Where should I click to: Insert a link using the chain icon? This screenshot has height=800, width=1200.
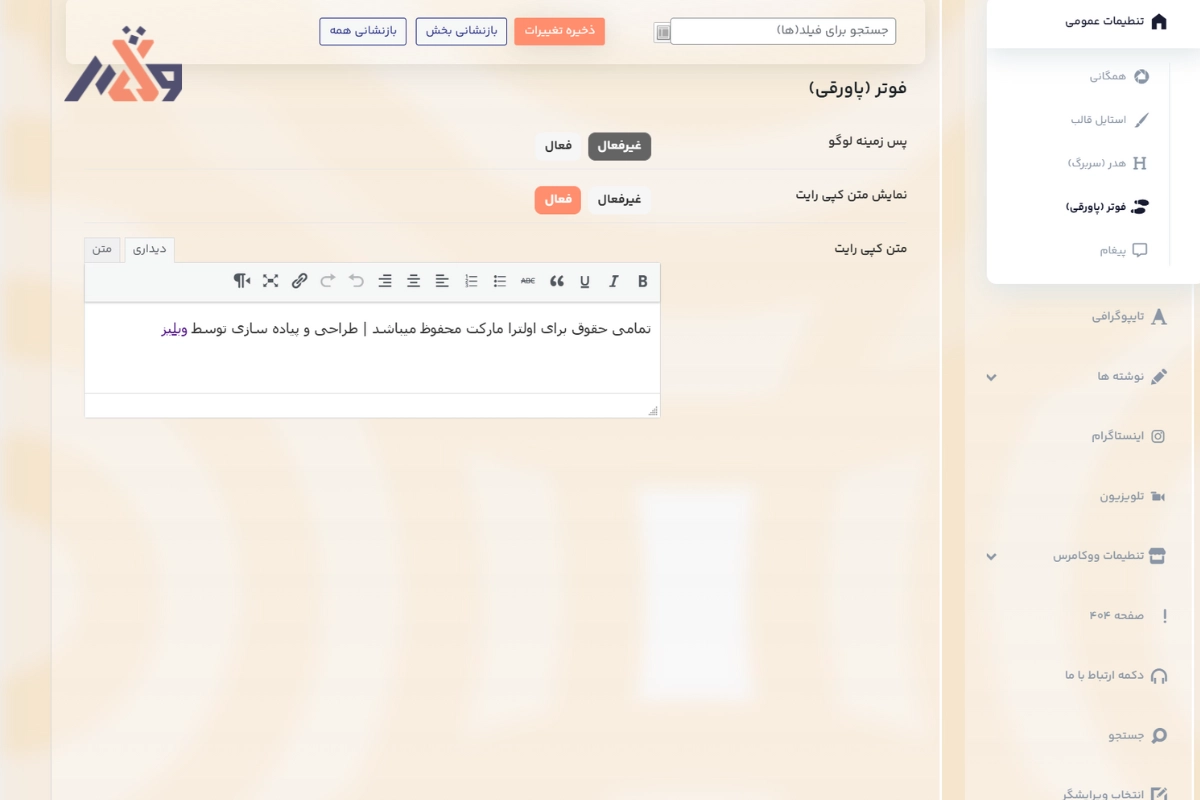(x=299, y=281)
